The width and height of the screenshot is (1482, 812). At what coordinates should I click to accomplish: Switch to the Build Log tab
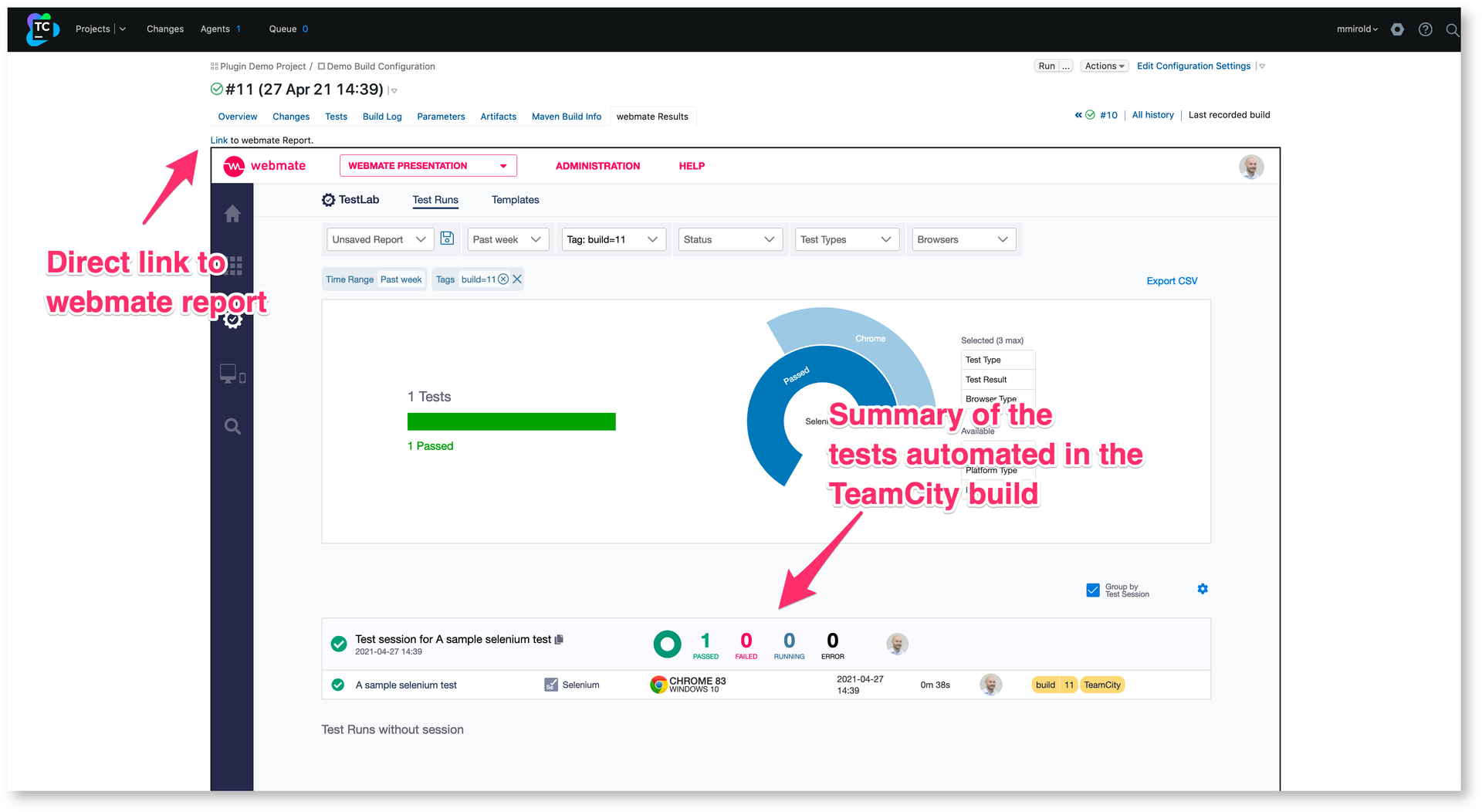tap(382, 117)
